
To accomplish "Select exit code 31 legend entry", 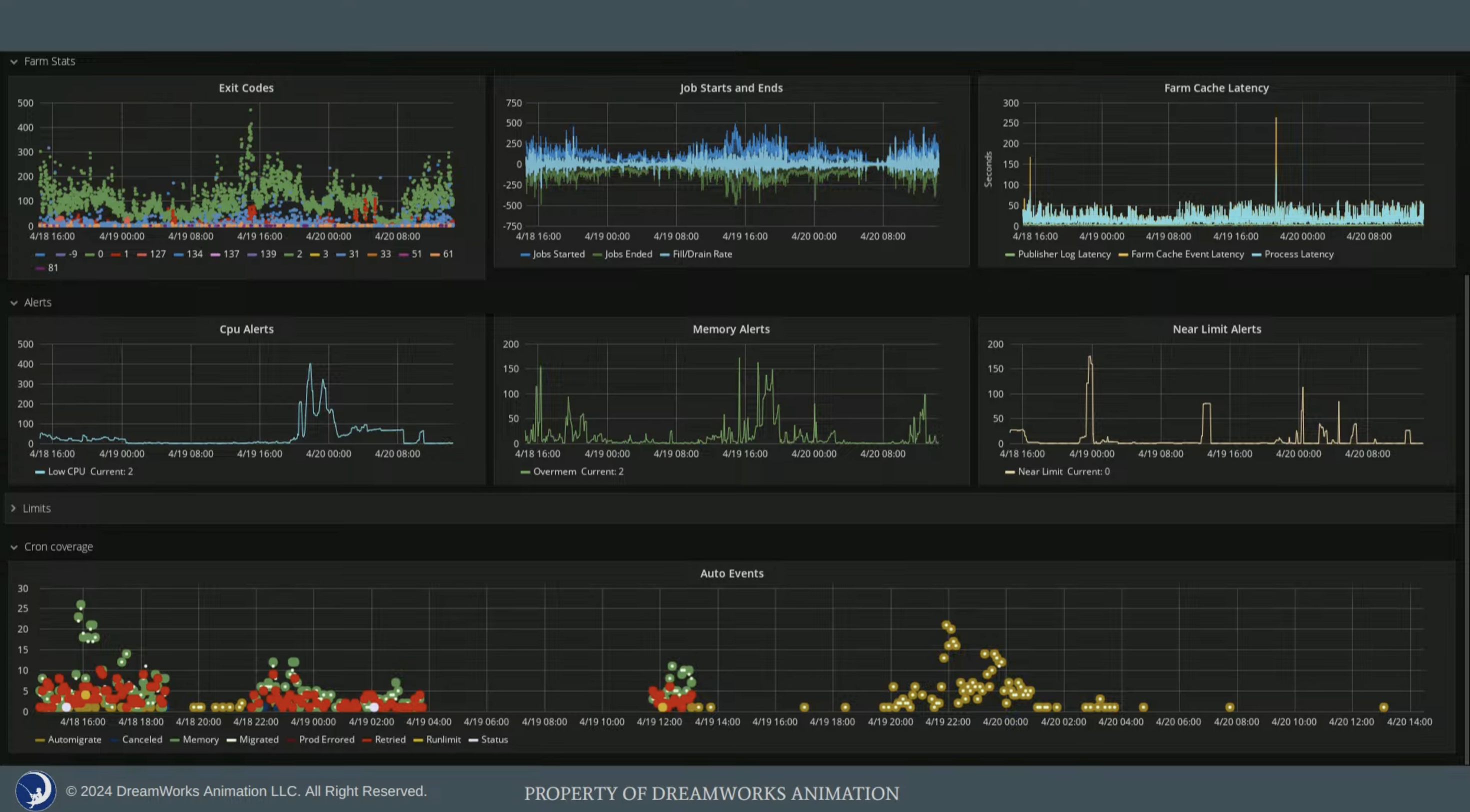I will point(353,254).
